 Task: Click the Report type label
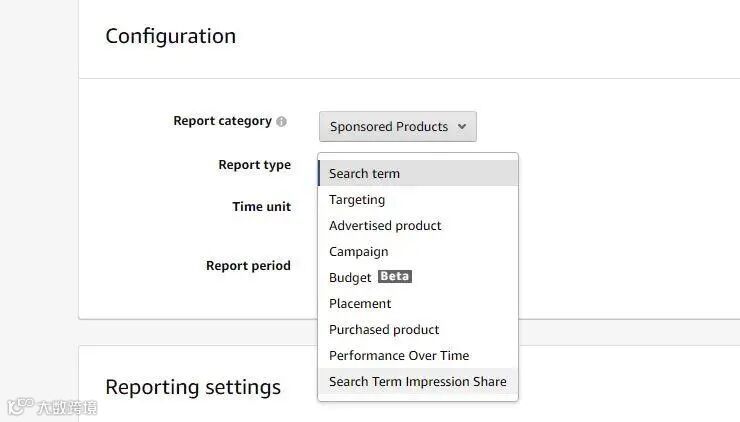click(254, 165)
